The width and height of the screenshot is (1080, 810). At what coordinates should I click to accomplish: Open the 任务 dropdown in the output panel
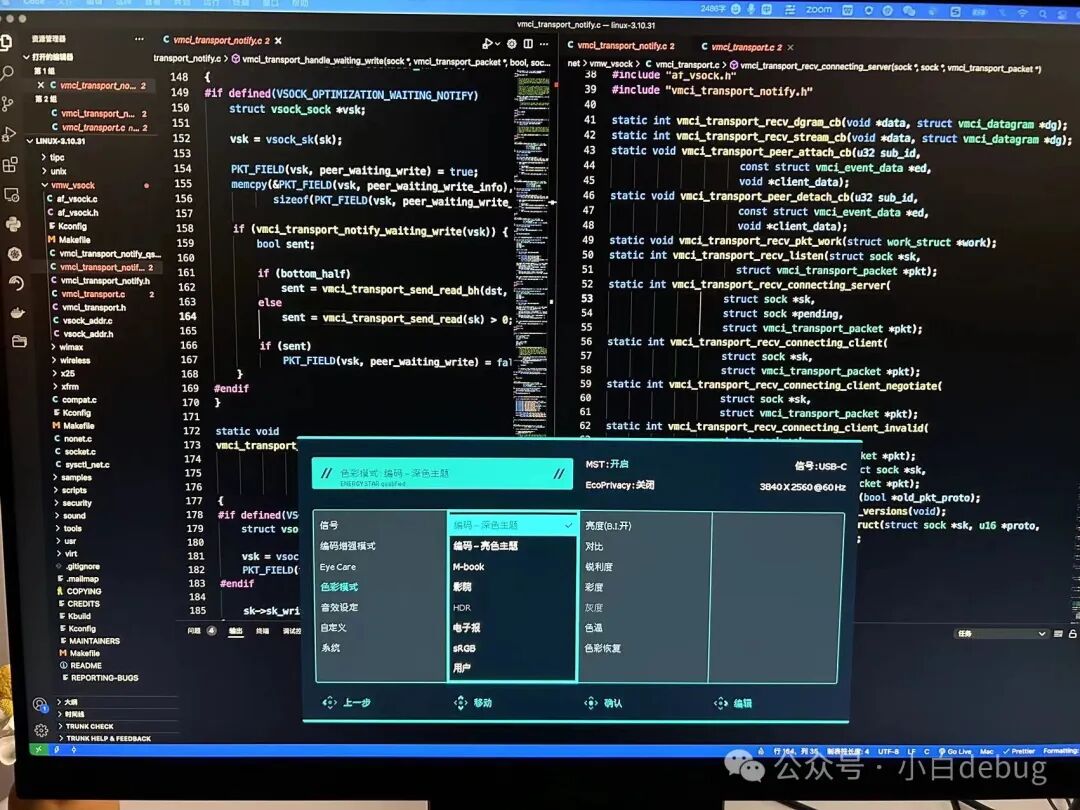click(1001, 634)
